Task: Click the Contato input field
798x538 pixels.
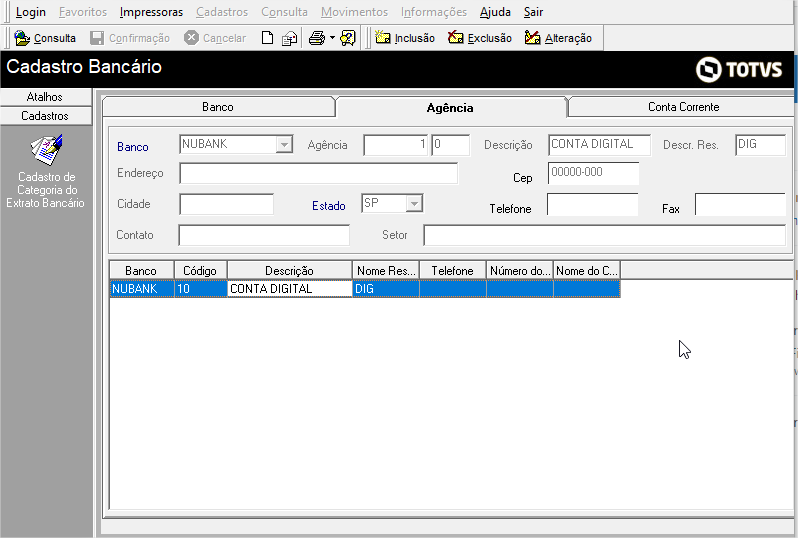Action: pyautogui.click(x=264, y=235)
